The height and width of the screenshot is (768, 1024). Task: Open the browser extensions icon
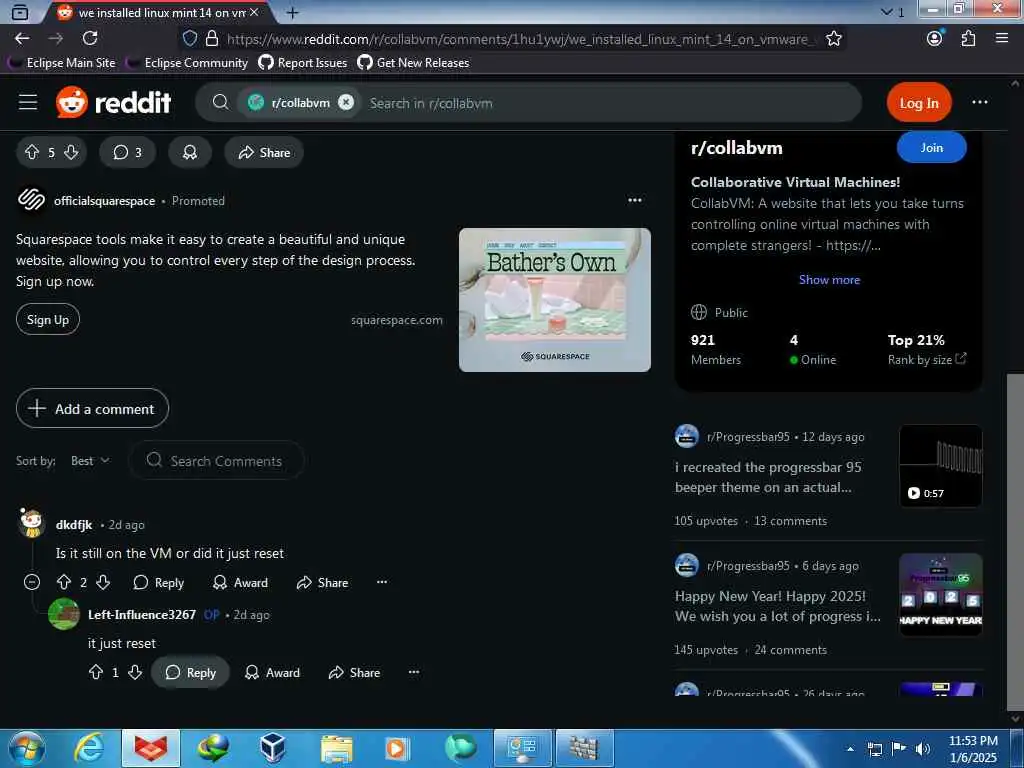[968, 39]
